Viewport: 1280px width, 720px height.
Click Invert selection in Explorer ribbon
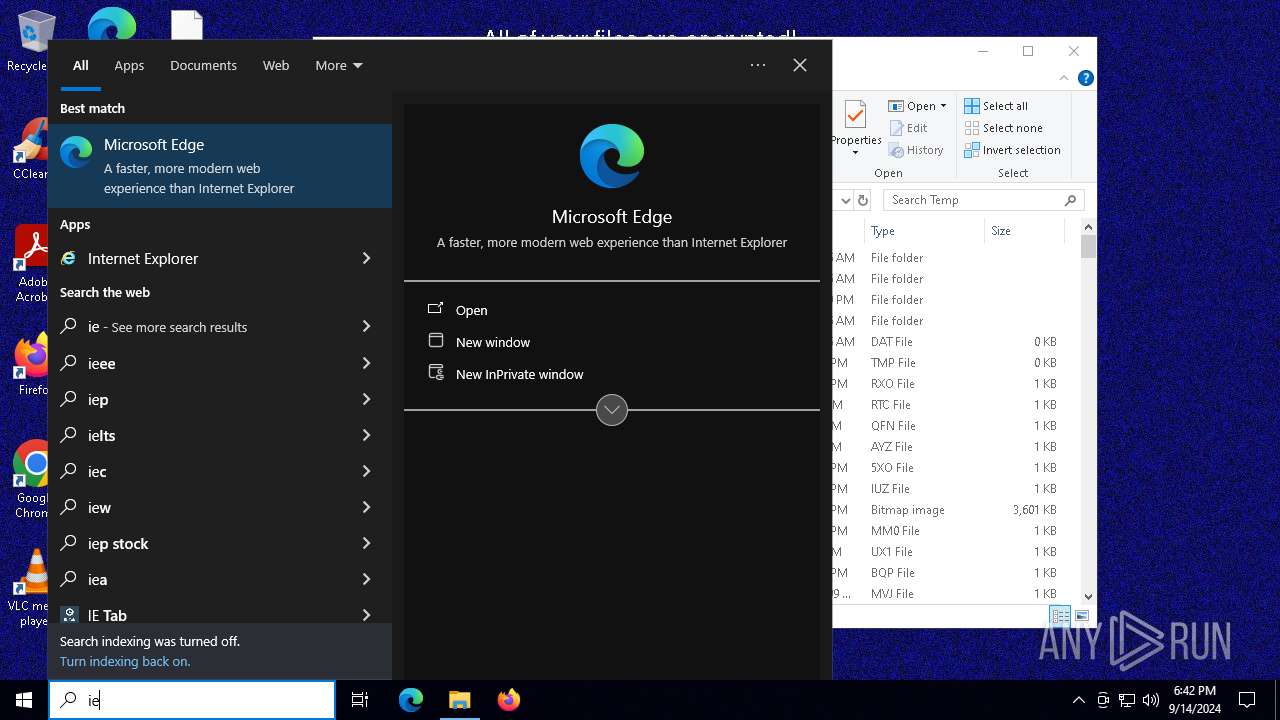tap(1012, 150)
